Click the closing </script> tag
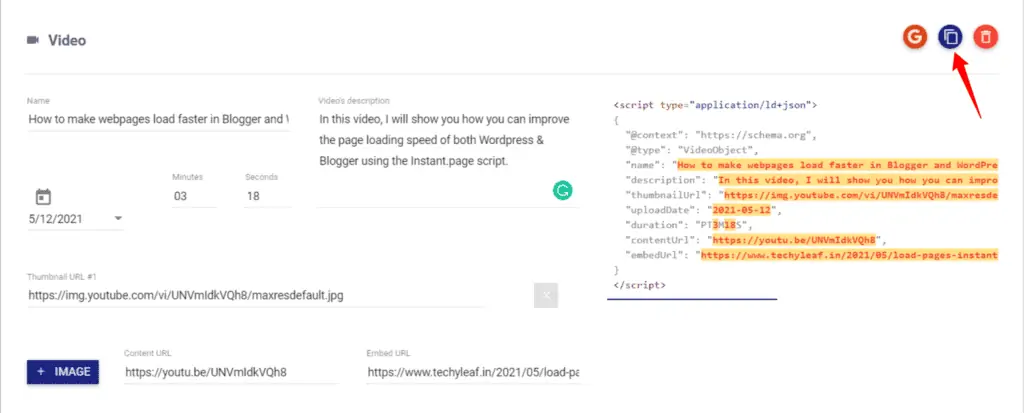1024x413 pixels. pyautogui.click(x=639, y=285)
